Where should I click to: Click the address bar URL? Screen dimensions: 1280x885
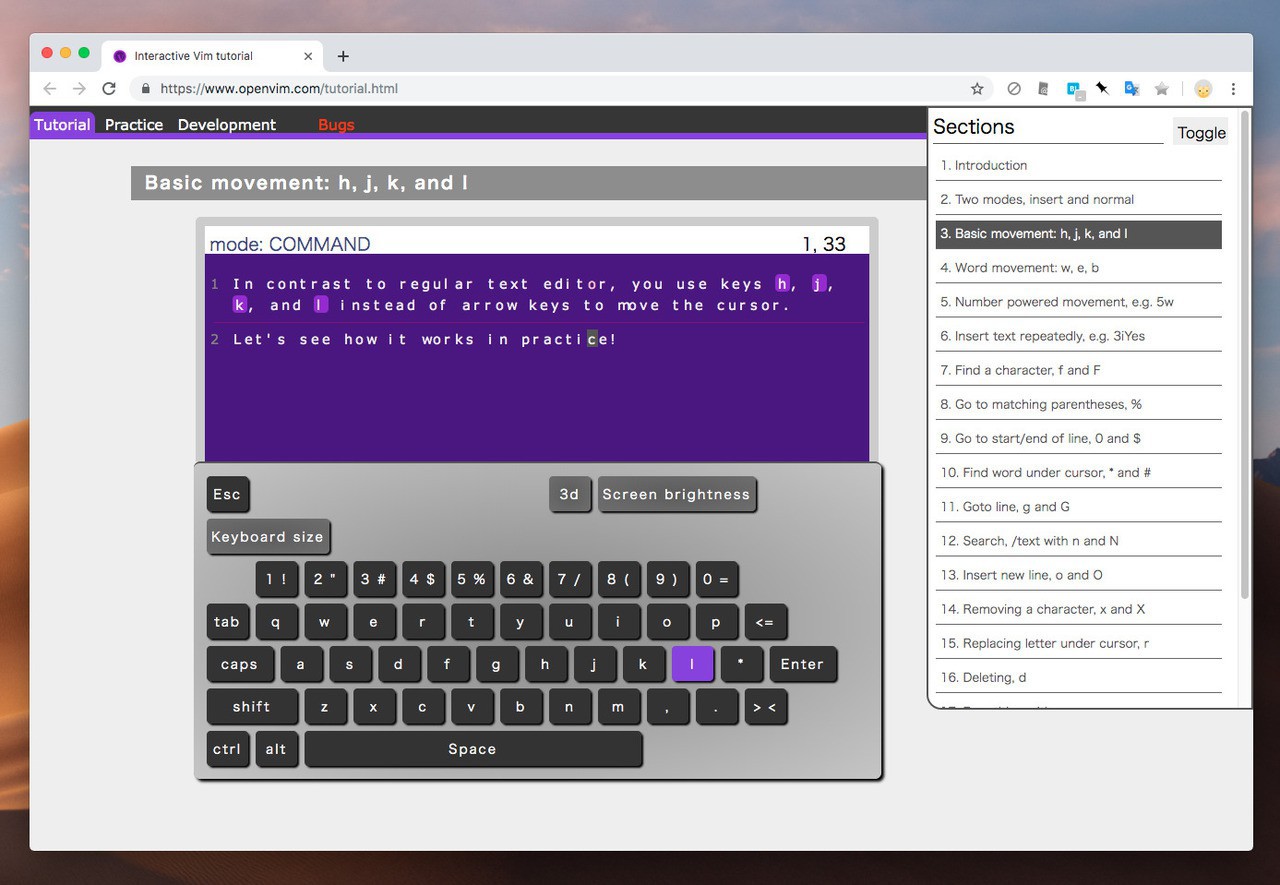point(279,89)
